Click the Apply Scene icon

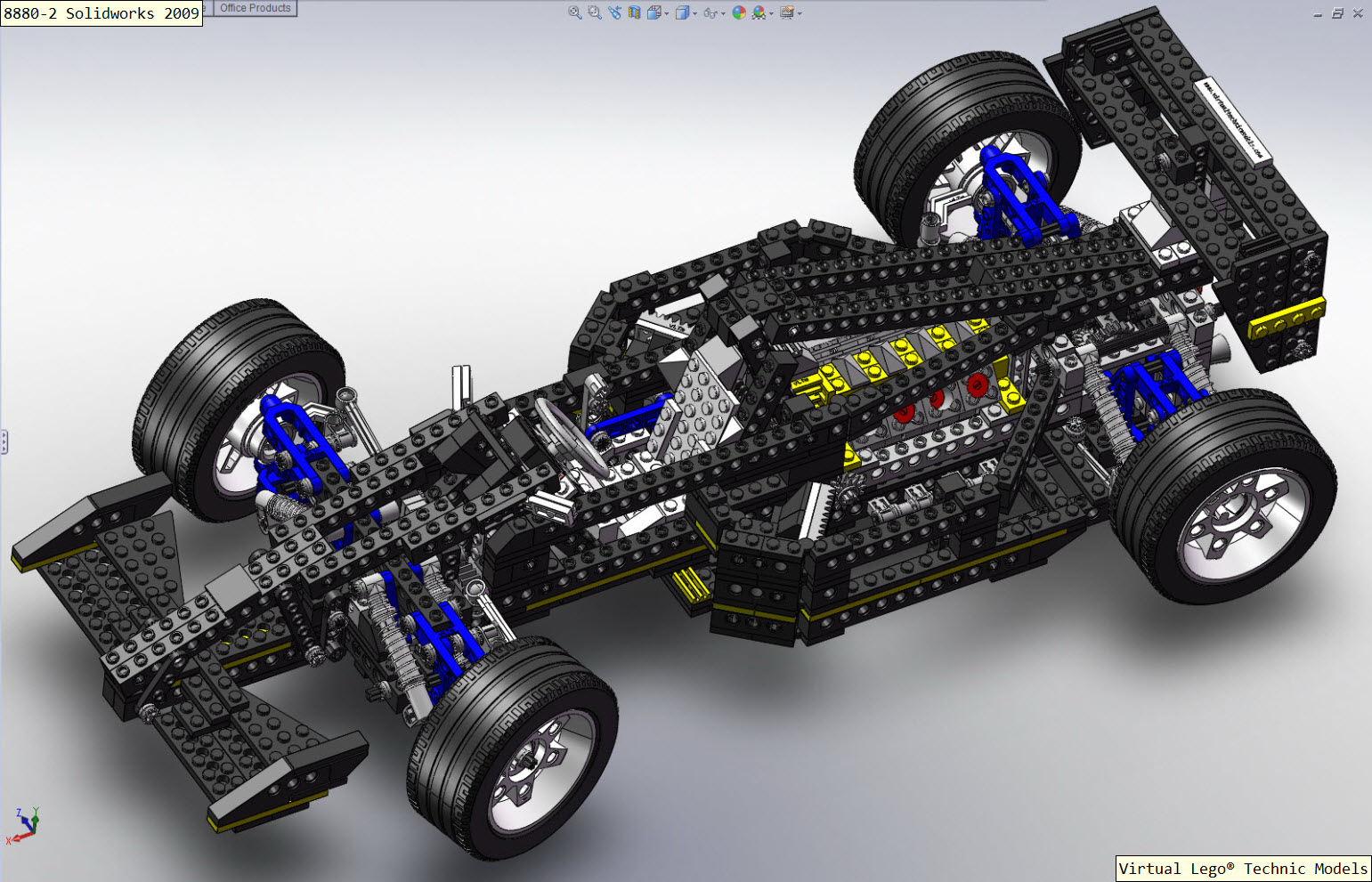click(x=759, y=12)
